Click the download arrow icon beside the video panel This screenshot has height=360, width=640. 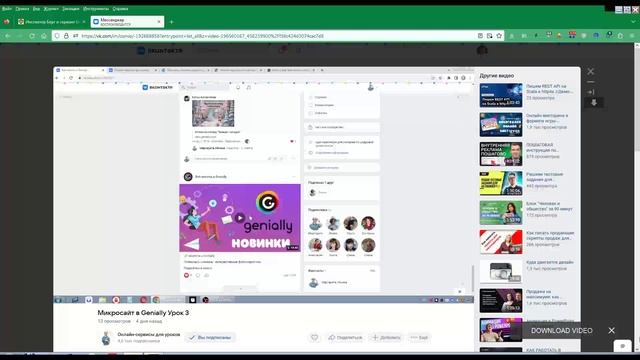pos(594,102)
